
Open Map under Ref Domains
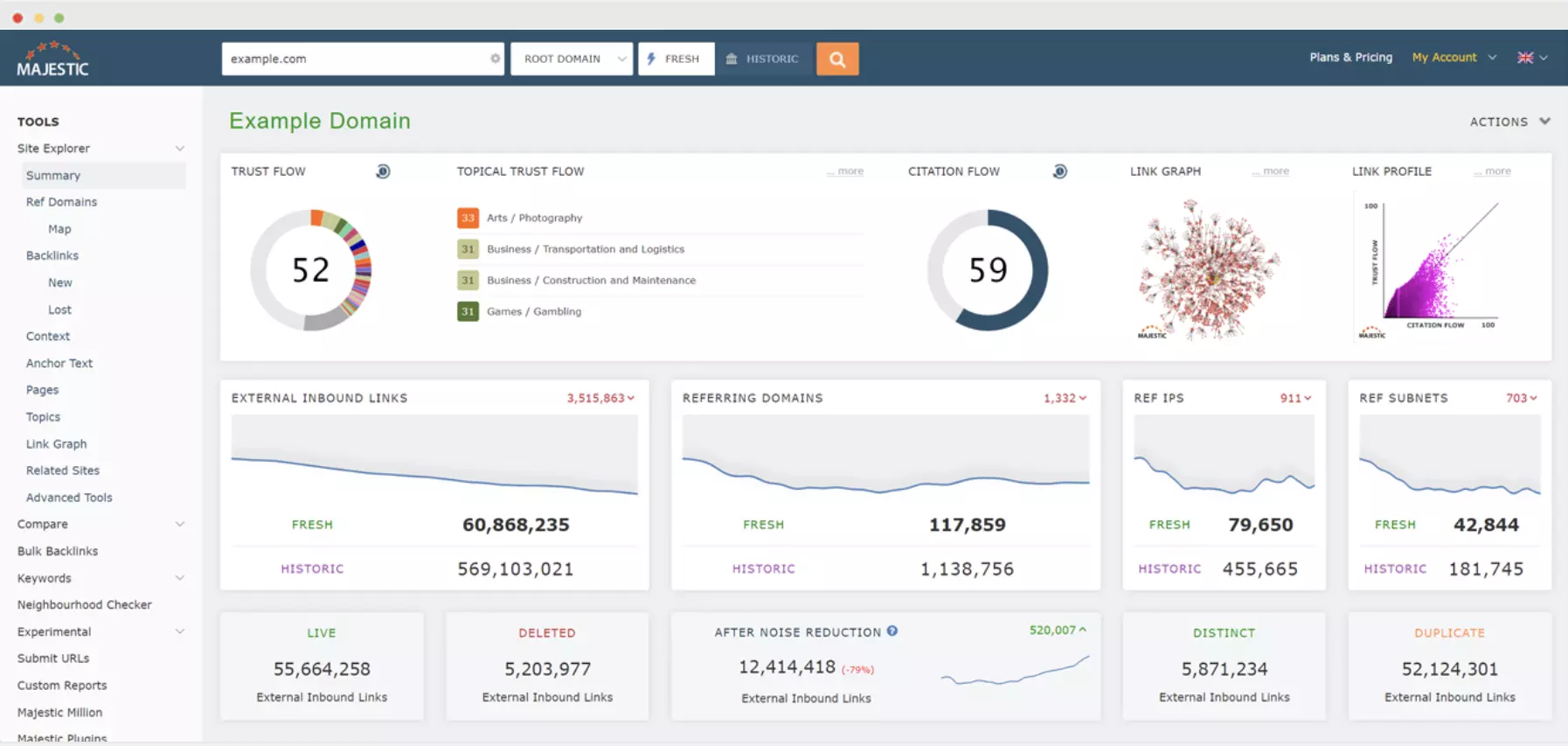pos(59,229)
